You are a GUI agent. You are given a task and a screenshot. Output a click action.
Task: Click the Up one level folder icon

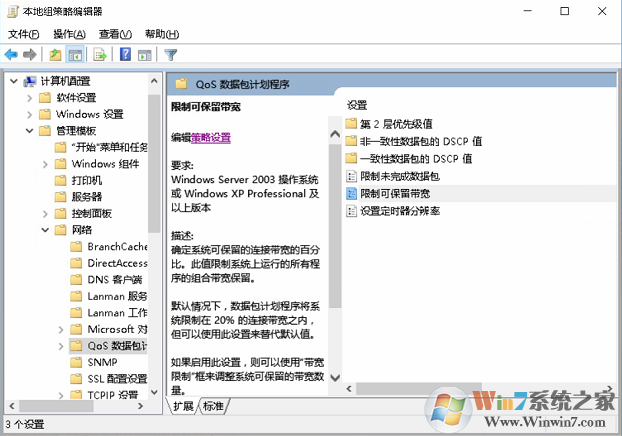coord(55,54)
